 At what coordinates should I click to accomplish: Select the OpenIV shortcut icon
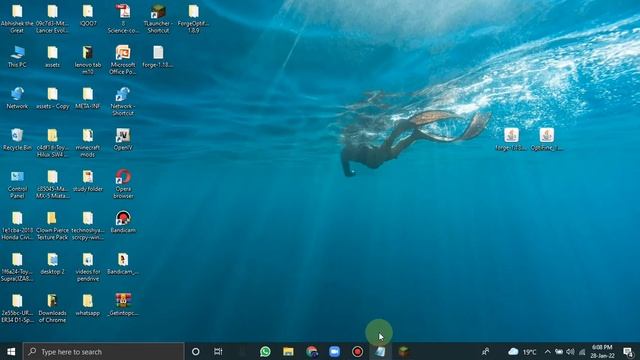[x=123, y=139]
